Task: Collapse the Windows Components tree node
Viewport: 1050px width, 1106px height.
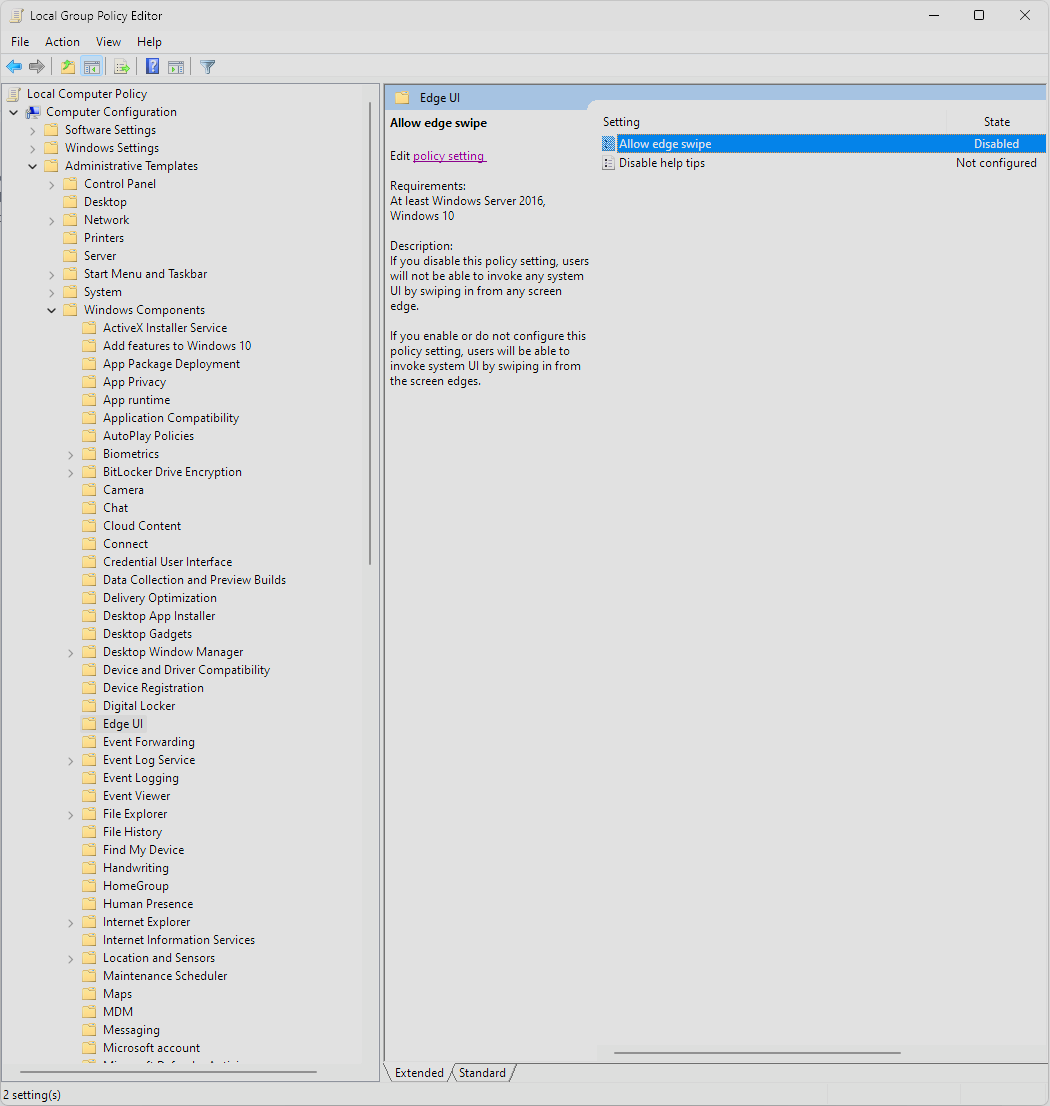Action: tap(52, 310)
